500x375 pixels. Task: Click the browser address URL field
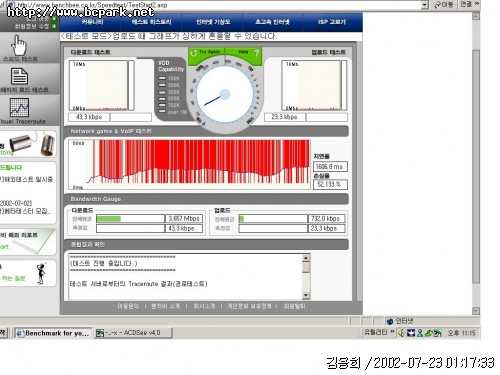click(x=218, y=5)
